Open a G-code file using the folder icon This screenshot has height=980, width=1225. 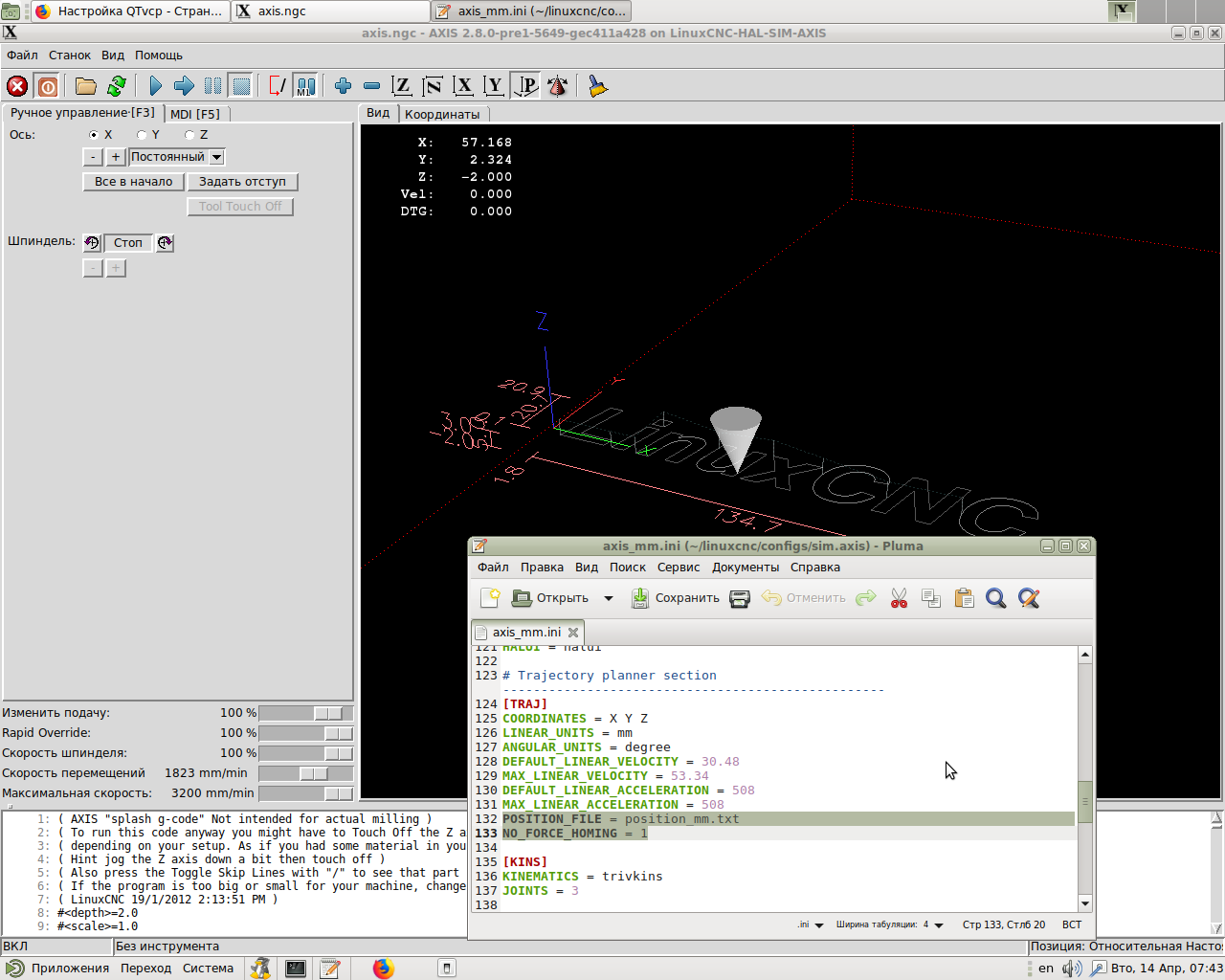(x=86, y=86)
